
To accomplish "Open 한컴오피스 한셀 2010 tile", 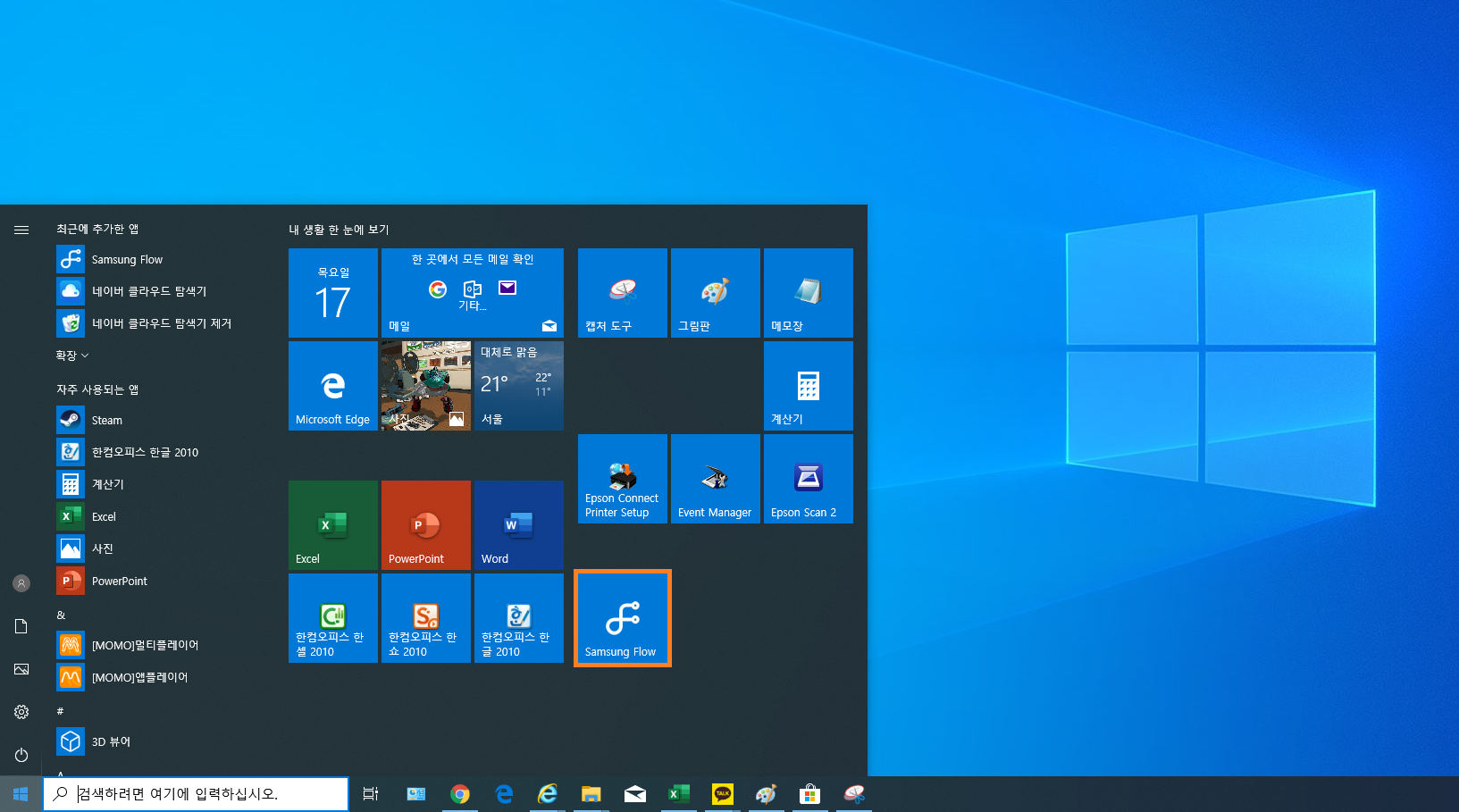I will click(x=333, y=618).
